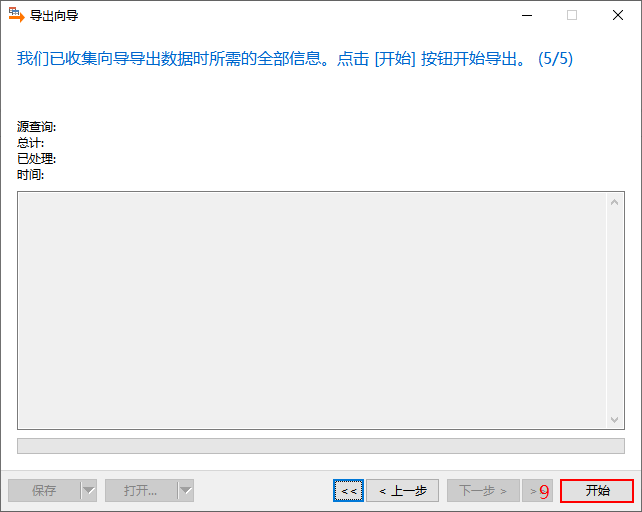Viewport: 642px width, 512px height.
Task: Click the 打开... button
Action: click(141, 490)
